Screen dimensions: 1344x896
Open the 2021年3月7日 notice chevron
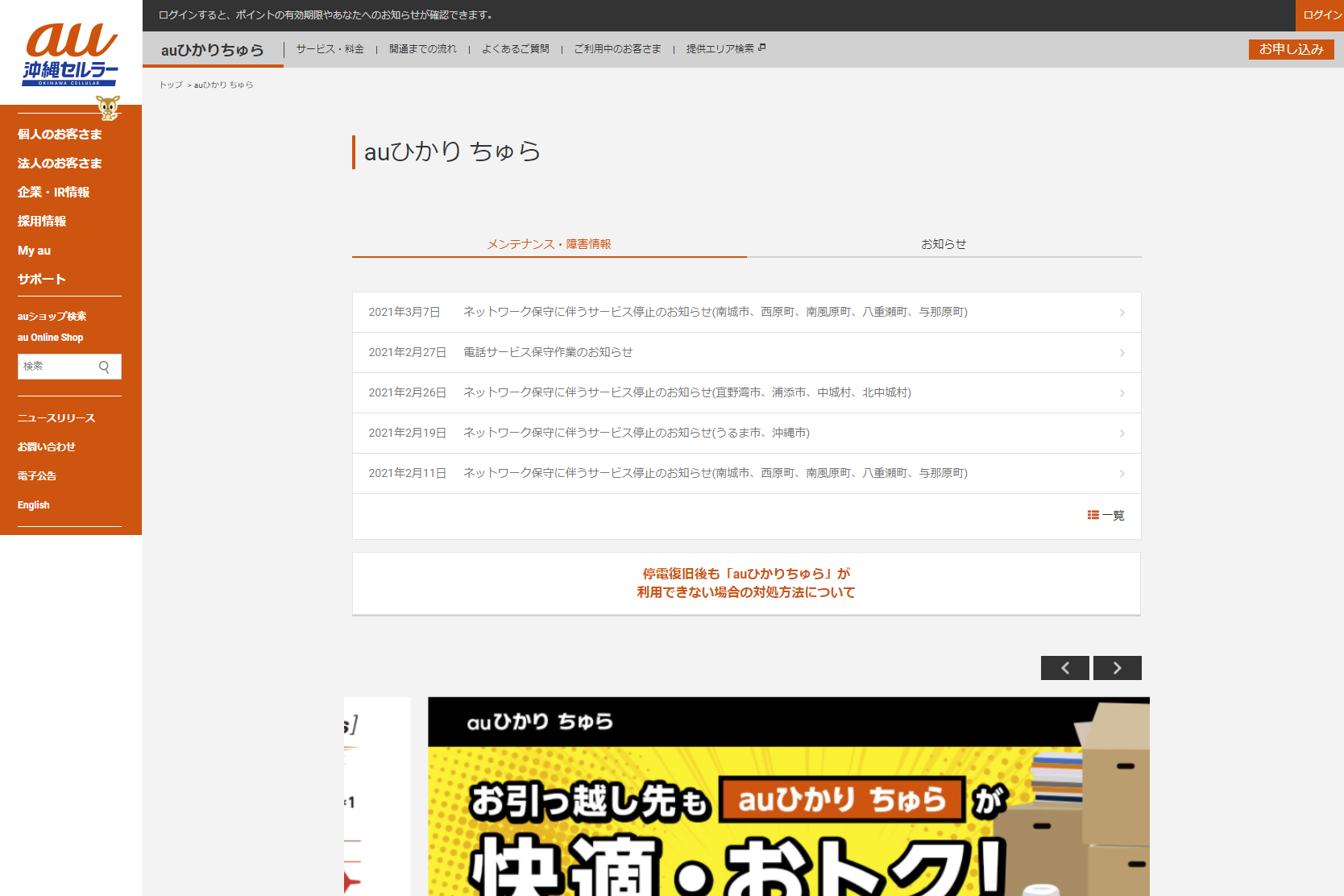click(1122, 313)
